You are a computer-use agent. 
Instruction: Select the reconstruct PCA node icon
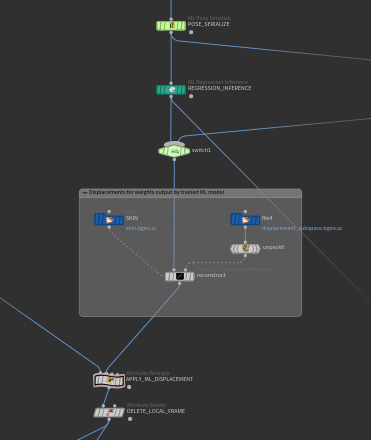(180, 276)
